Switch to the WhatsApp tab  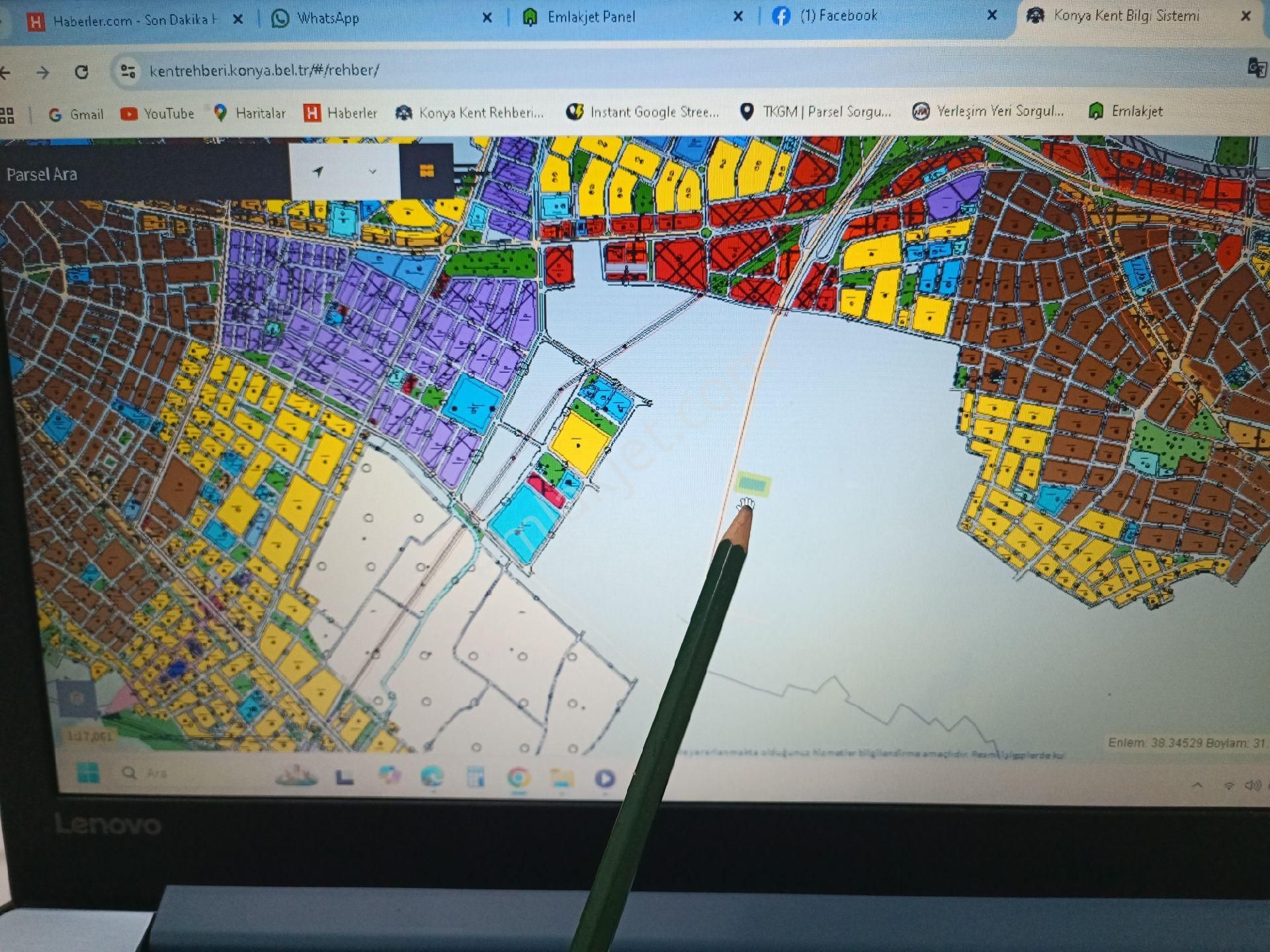point(327,19)
